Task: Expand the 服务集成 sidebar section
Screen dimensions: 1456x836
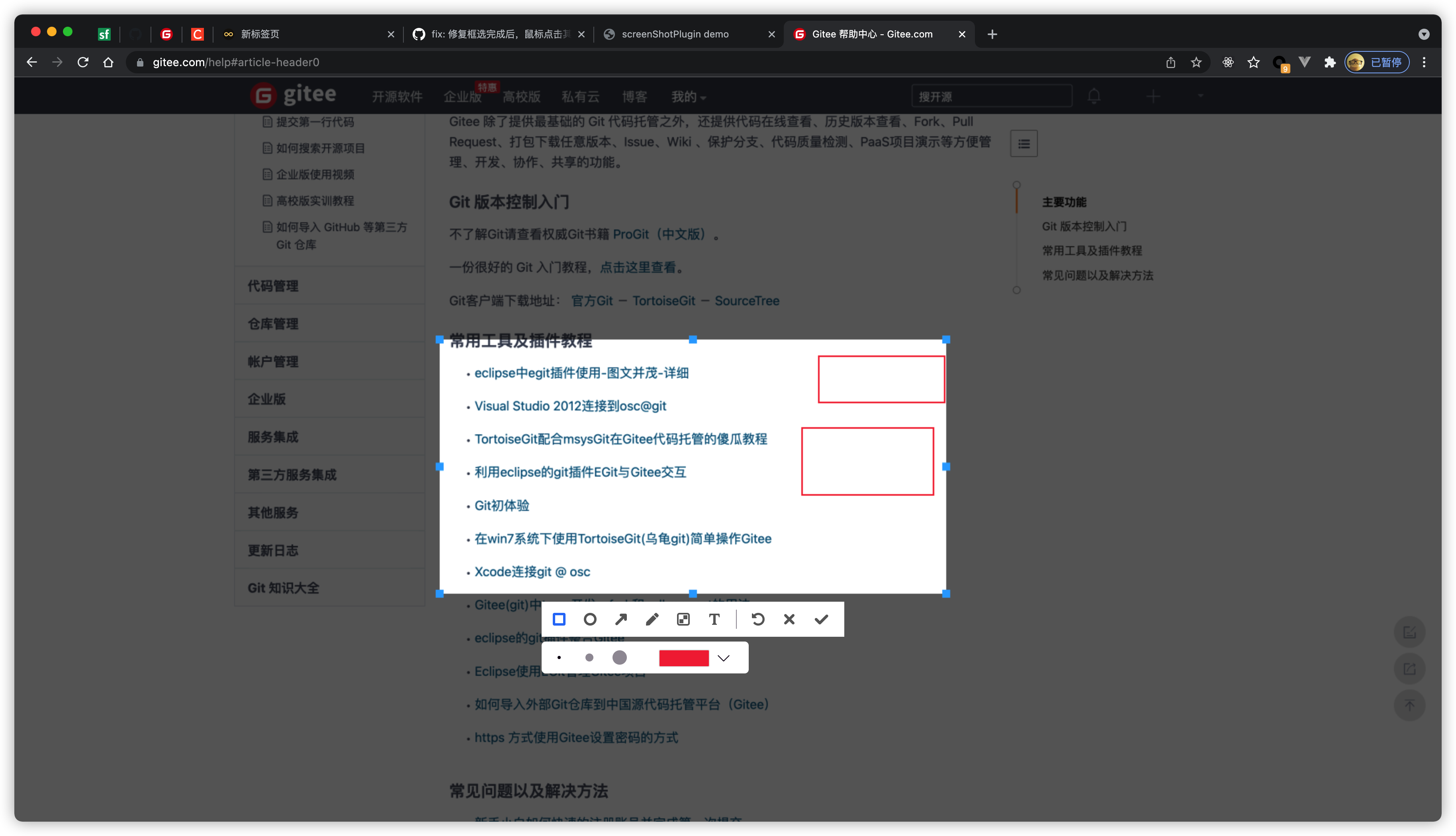Action: 330,437
